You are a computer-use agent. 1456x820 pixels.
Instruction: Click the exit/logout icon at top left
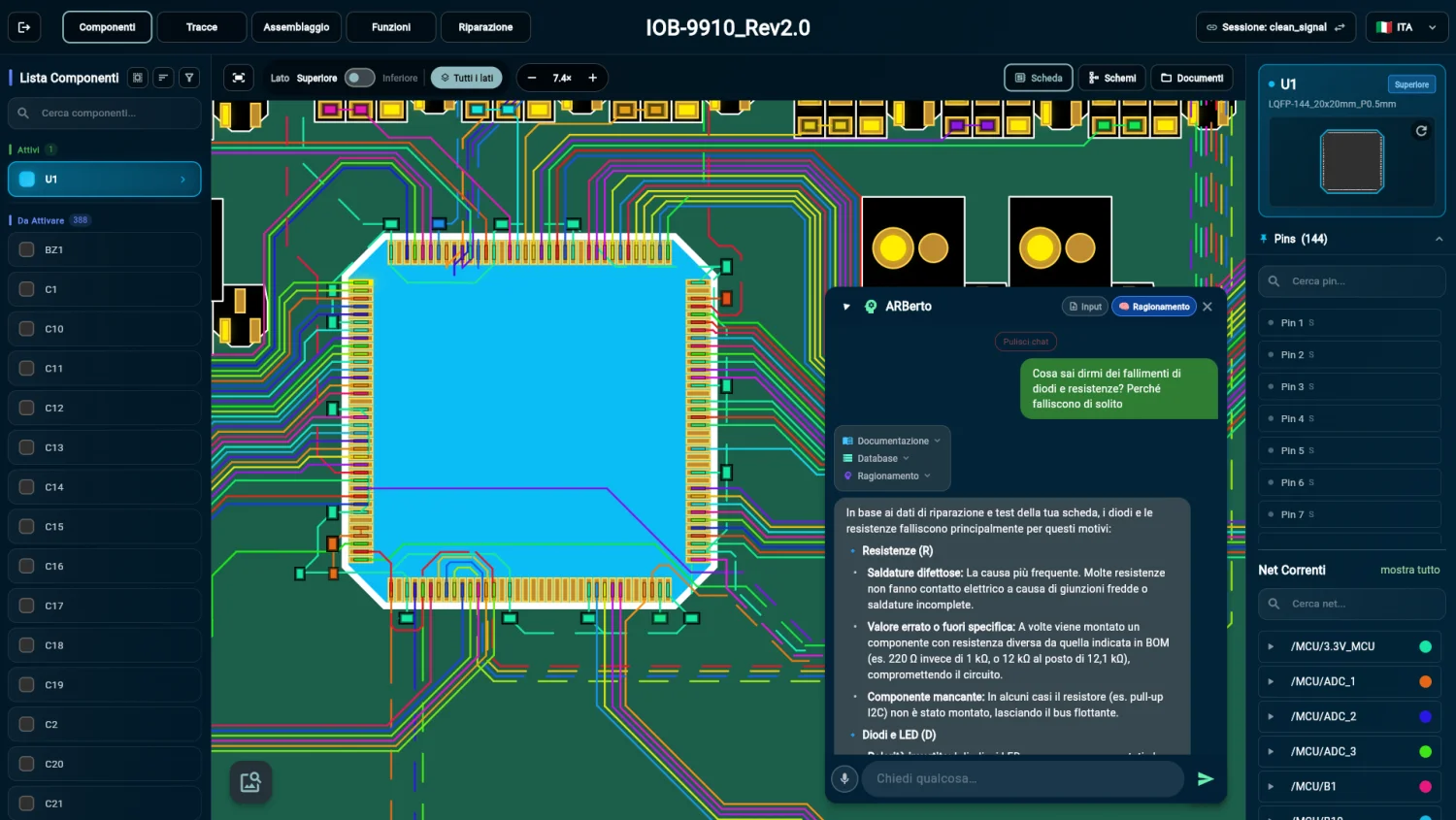click(x=24, y=27)
